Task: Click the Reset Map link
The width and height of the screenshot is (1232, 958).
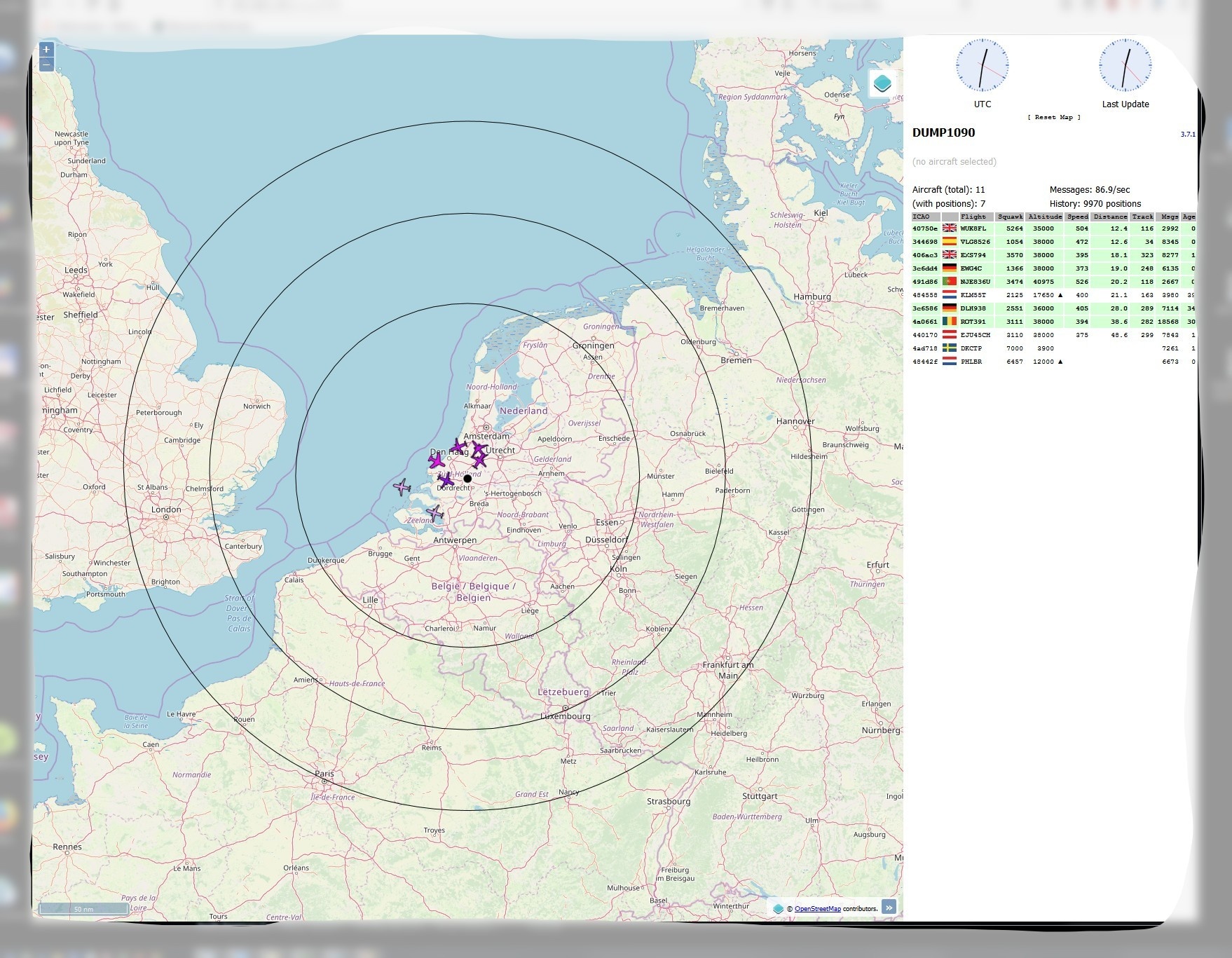Action: point(1054,117)
